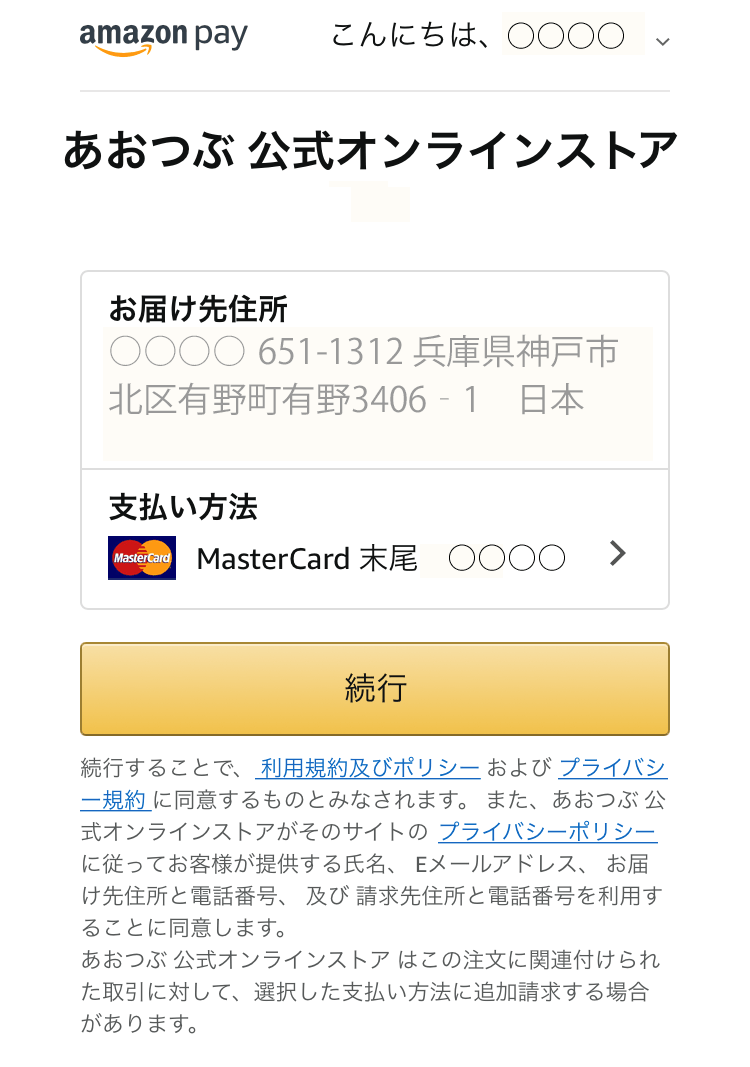The image size is (750, 1067).
Task: Click the amazon pay logo
Action: [x=163, y=37]
